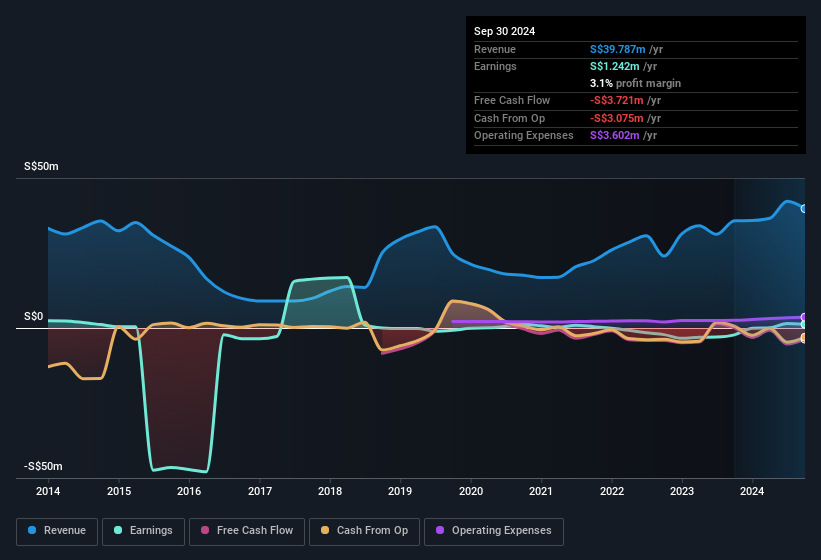This screenshot has height=560, width=821.
Task: Click the pink Free Cash Flow dot
Action: (x=205, y=531)
